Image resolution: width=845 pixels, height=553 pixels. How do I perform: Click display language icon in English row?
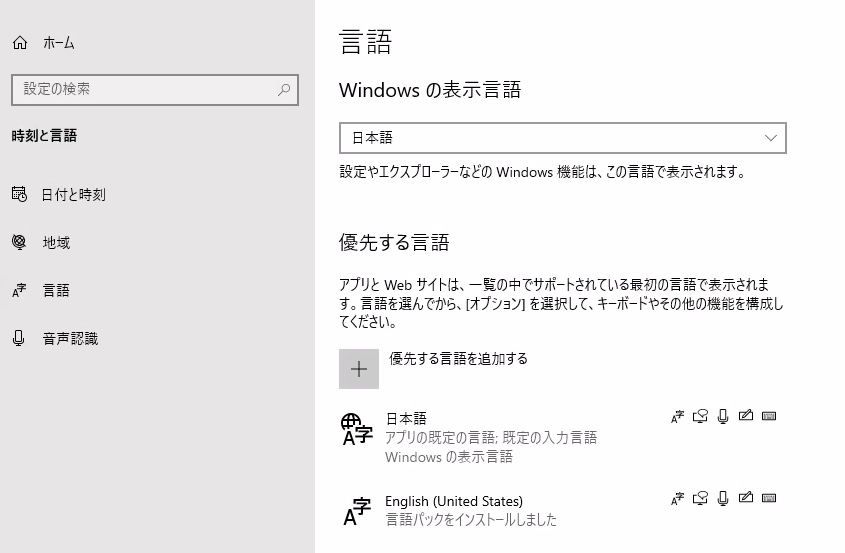pos(677,499)
